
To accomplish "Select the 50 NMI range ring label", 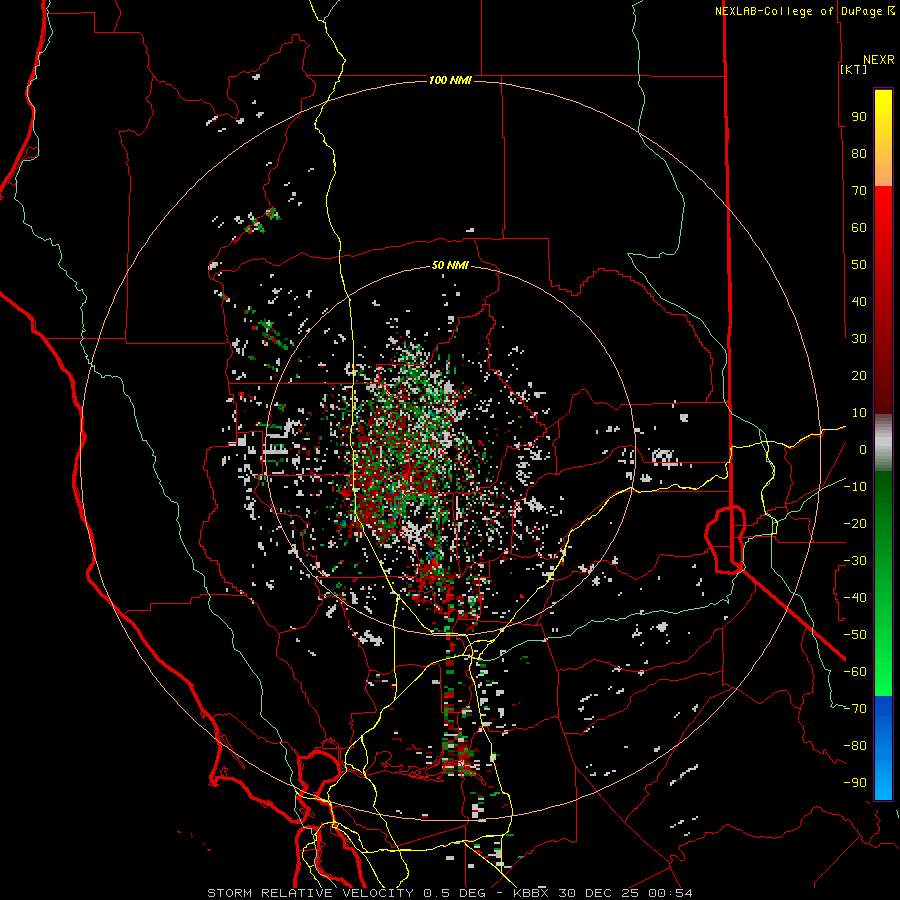I will [450, 265].
